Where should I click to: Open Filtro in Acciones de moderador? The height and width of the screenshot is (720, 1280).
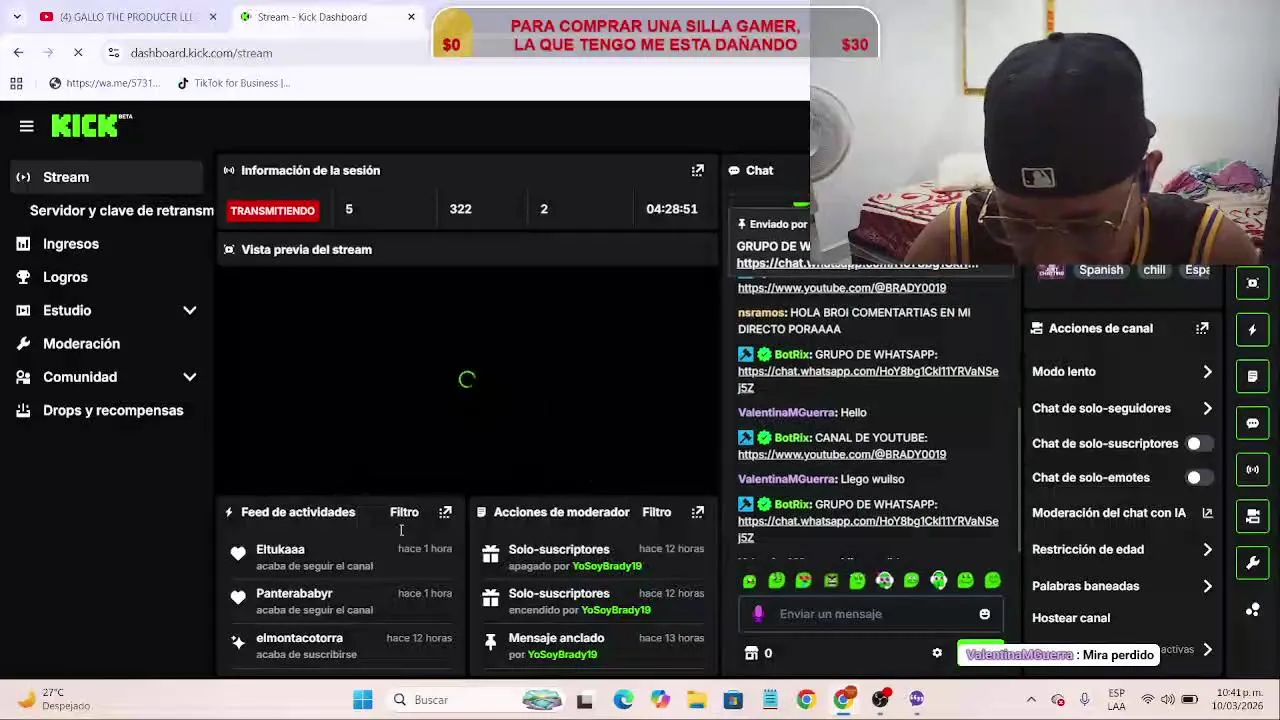click(x=657, y=512)
